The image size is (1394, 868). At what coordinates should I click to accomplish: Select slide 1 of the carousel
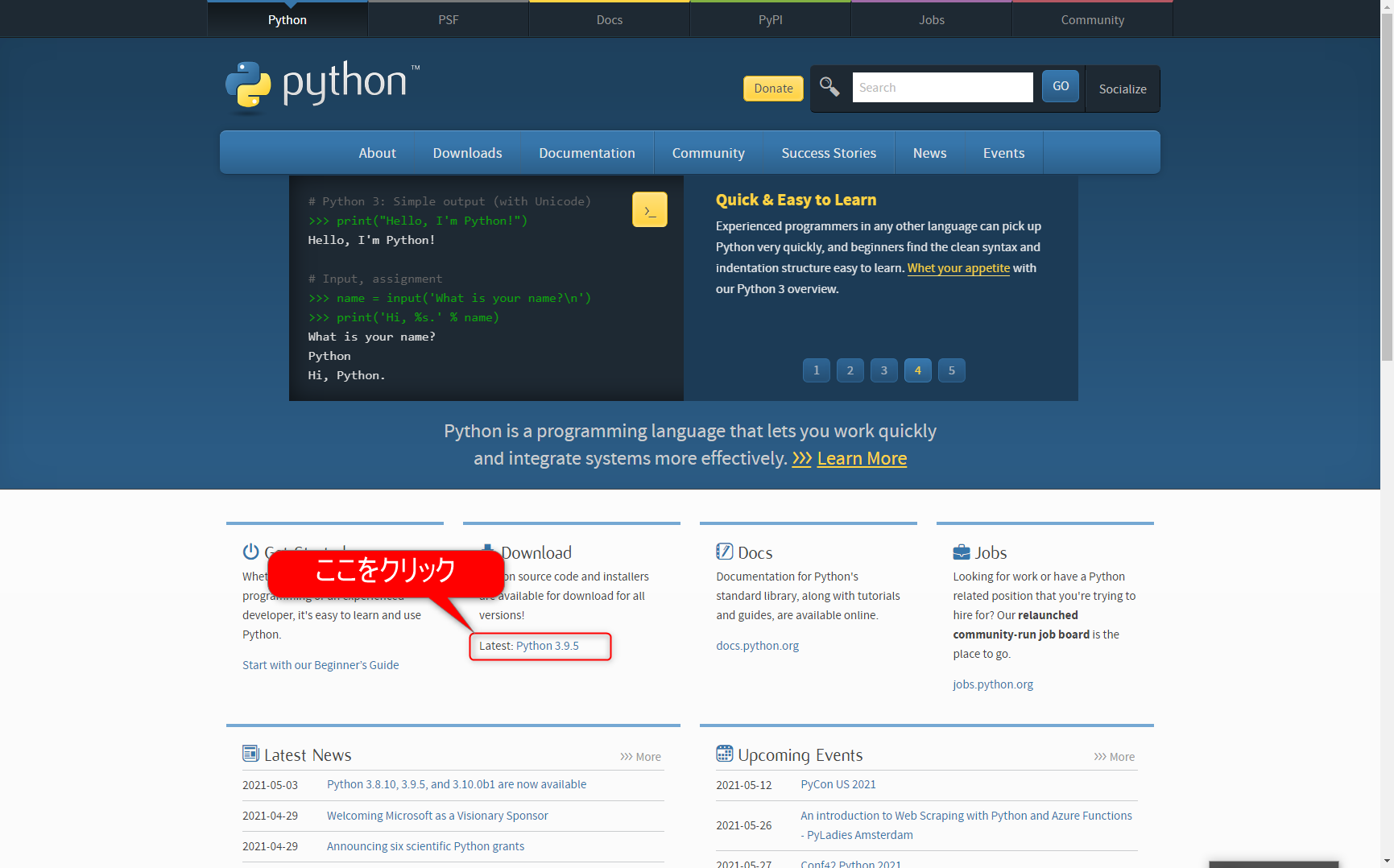coord(816,370)
